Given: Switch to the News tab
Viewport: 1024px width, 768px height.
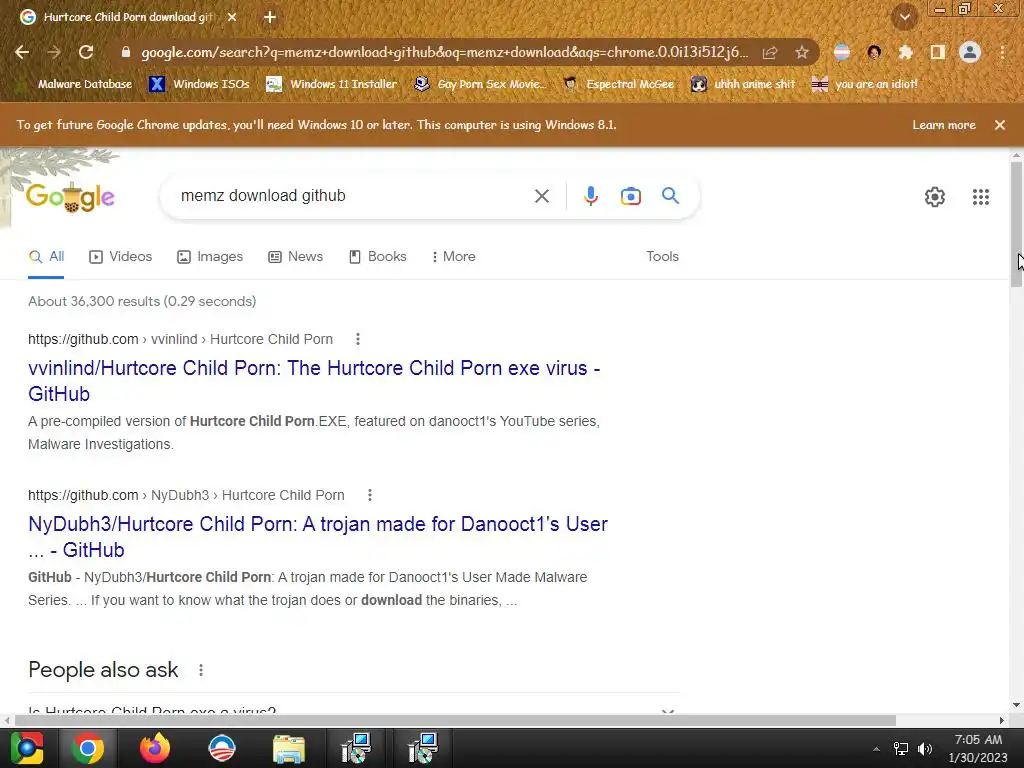Looking at the screenshot, I should pos(296,257).
